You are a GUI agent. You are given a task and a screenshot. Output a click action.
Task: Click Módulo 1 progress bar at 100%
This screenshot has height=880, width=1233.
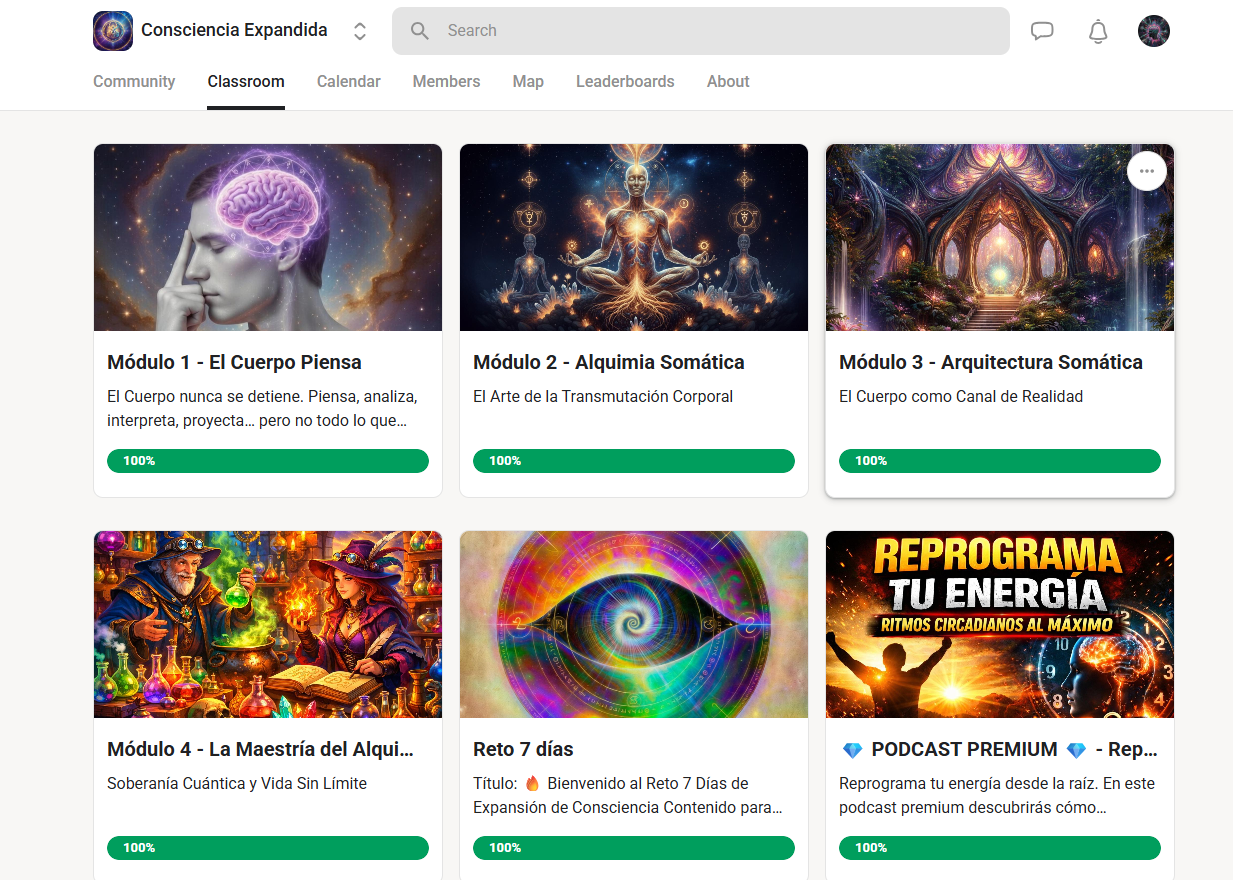(x=268, y=461)
